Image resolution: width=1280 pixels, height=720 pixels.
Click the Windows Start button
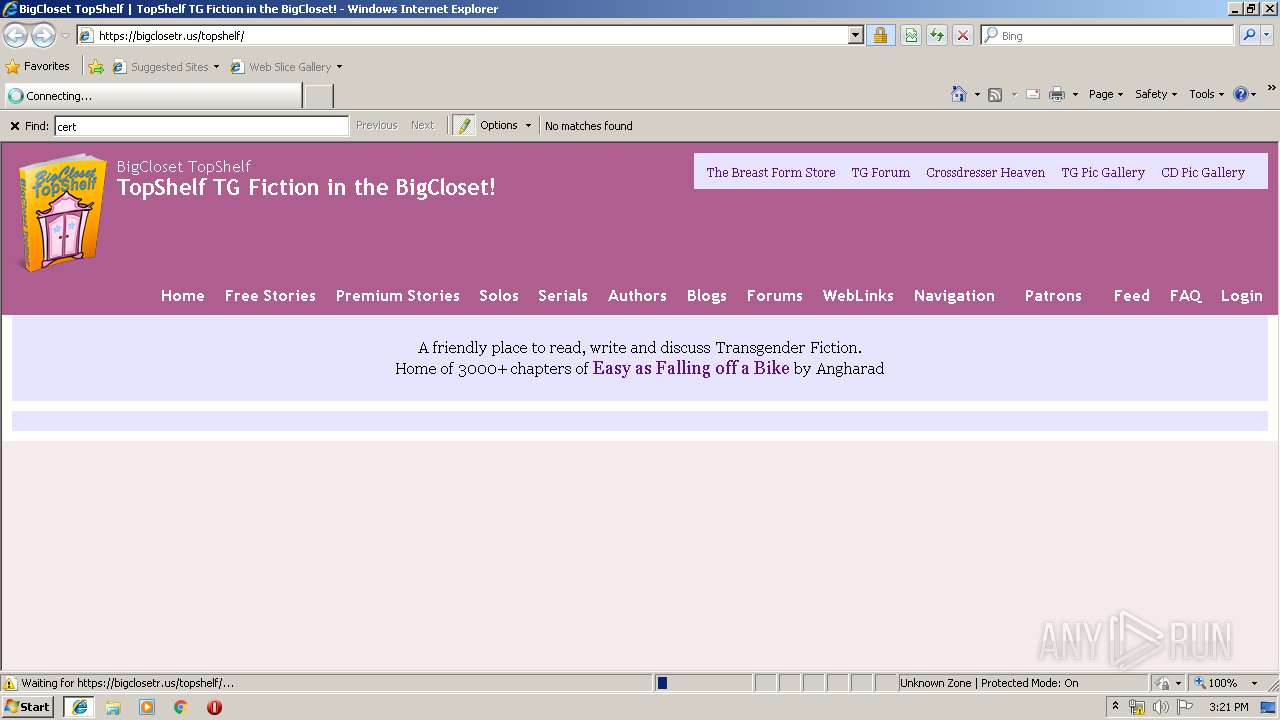point(28,707)
